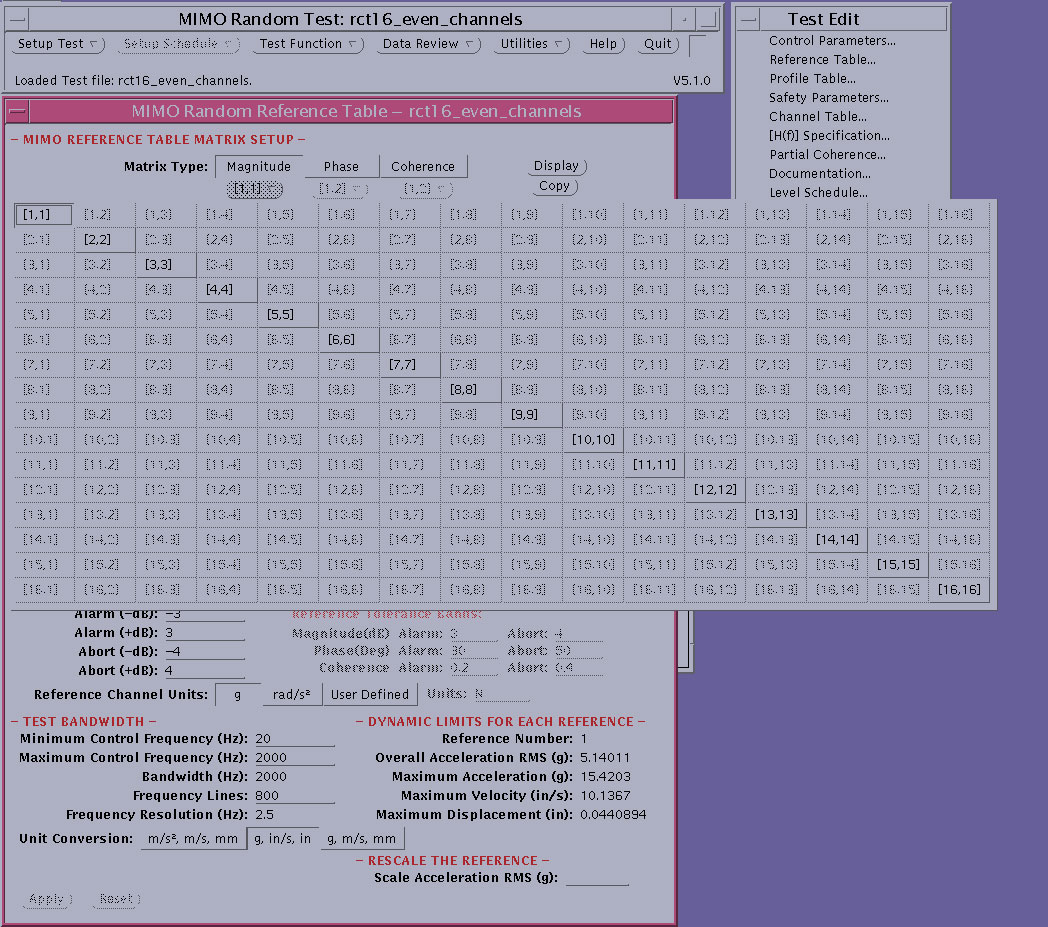The height and width of the screenshot is (927, 1048).
Task: Open the Data Review dropdown menu
Action: pos(428,44)
